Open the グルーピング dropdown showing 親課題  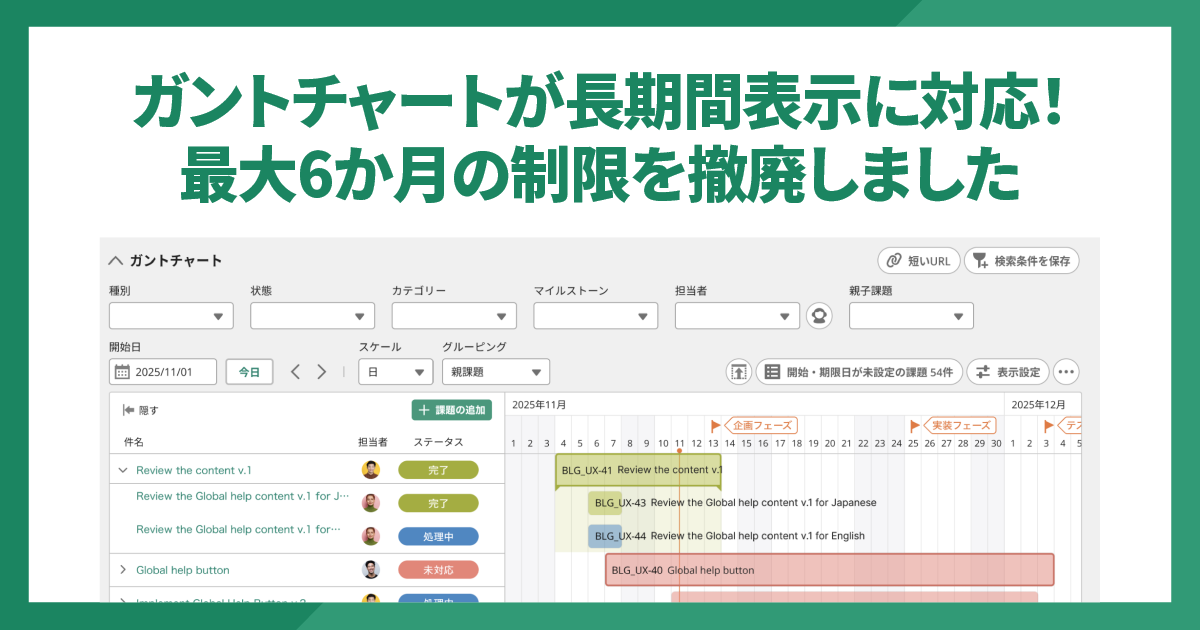(x=495, y=371)
